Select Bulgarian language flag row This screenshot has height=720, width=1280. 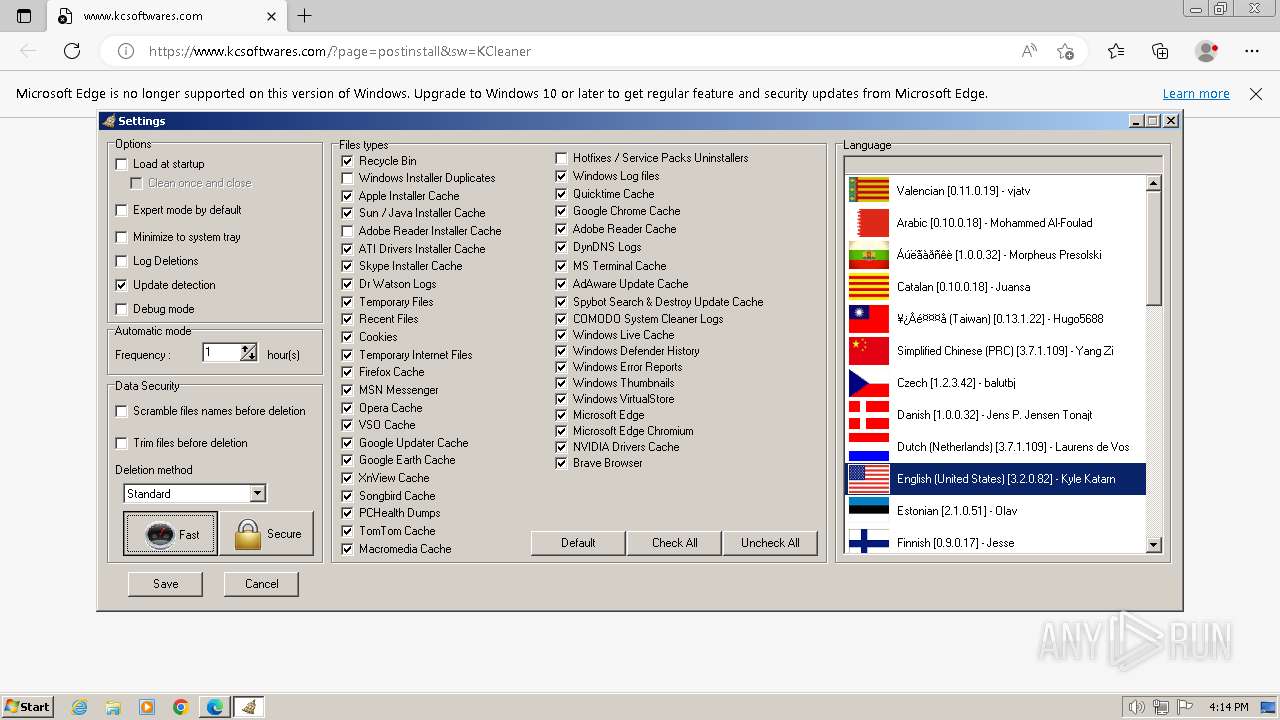pos(996,255)
